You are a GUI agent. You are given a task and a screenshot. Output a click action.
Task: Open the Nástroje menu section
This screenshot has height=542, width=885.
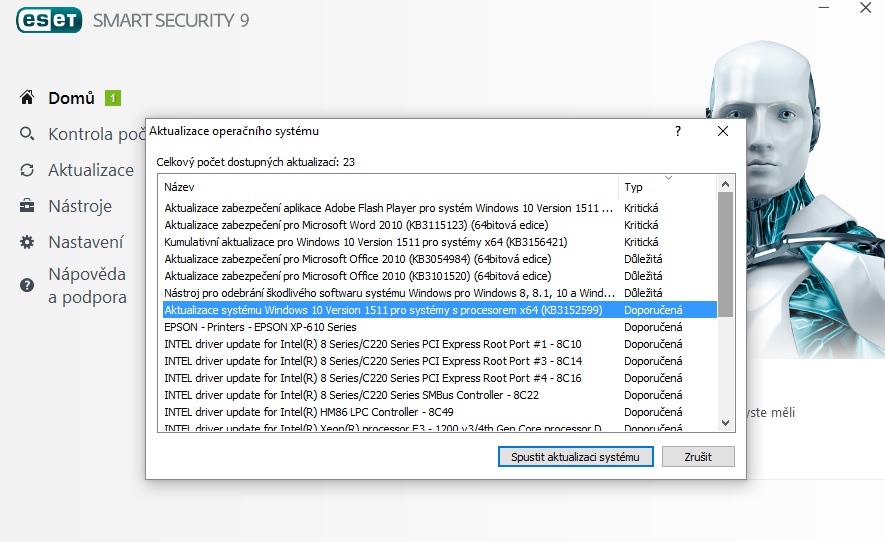pyautogui.click(x=80, y=206)
